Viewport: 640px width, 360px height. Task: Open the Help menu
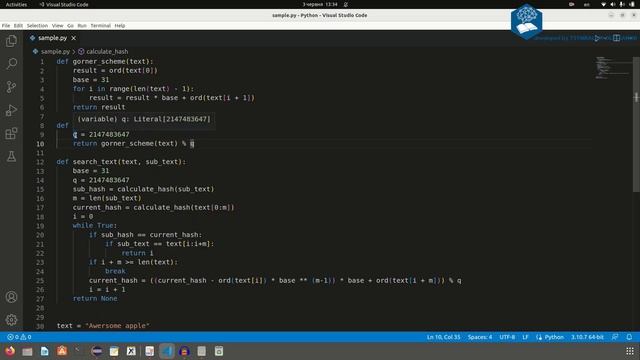[120, 25]
